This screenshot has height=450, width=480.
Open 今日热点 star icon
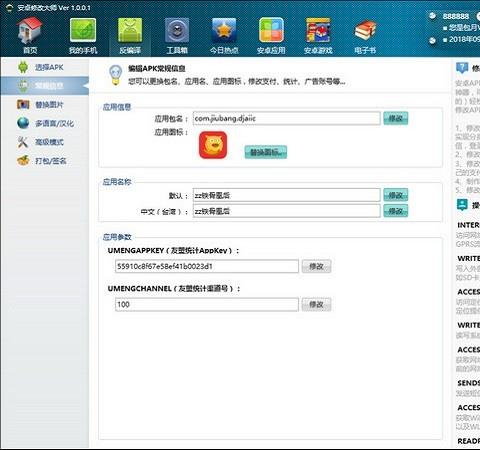[x=224, y=36]
